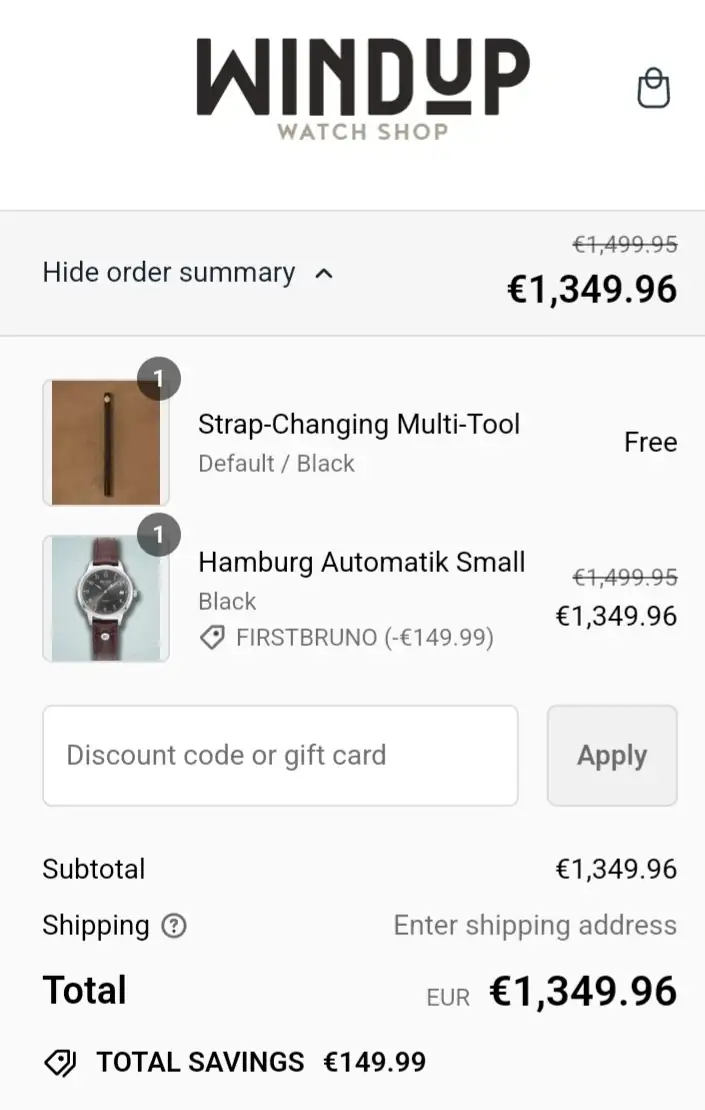
Task: Click the Total Savings tag icon
Action: (61, 1062)
